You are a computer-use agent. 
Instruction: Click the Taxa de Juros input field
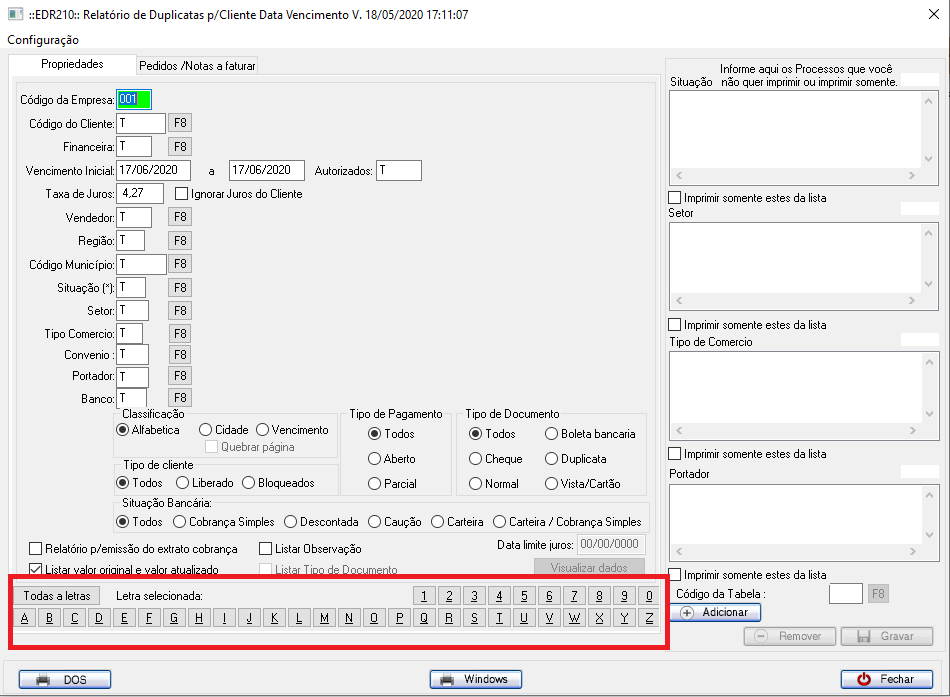(141, 194)
